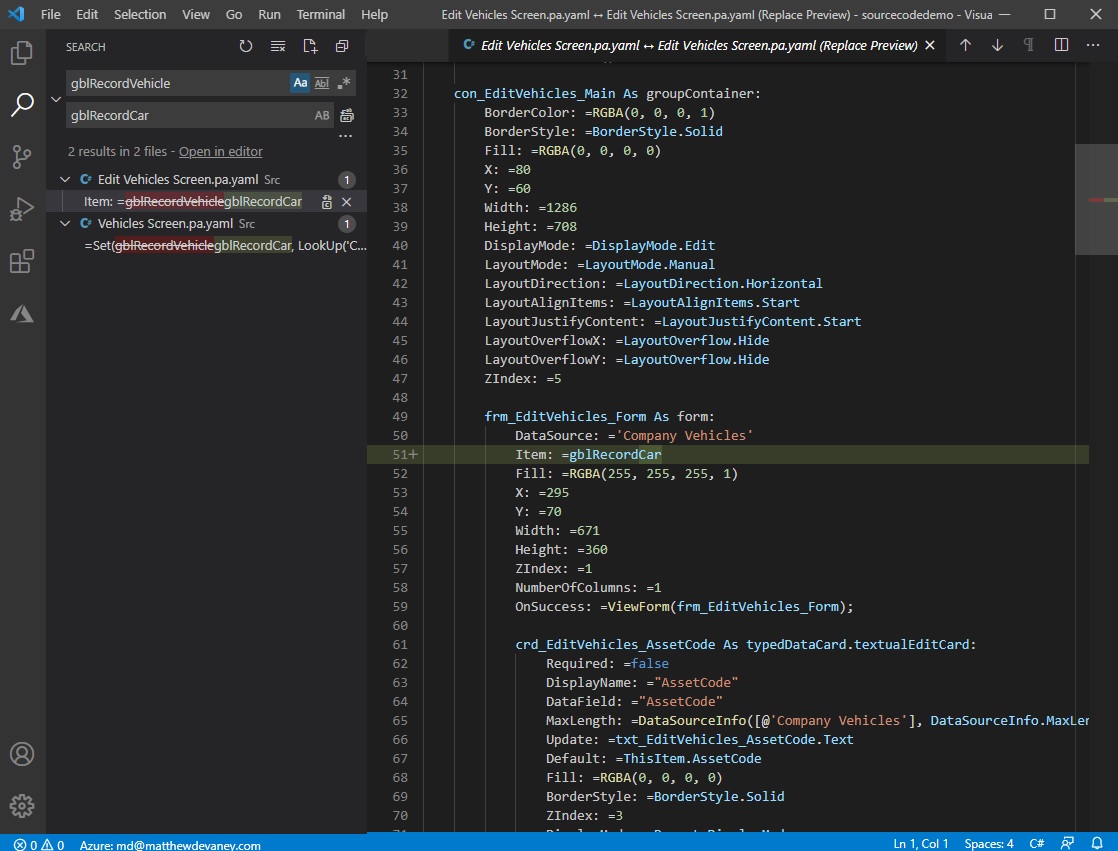
Task: Collapse the Edit Vehicles Screen.pa.yaml results
Action: point(65,179)
